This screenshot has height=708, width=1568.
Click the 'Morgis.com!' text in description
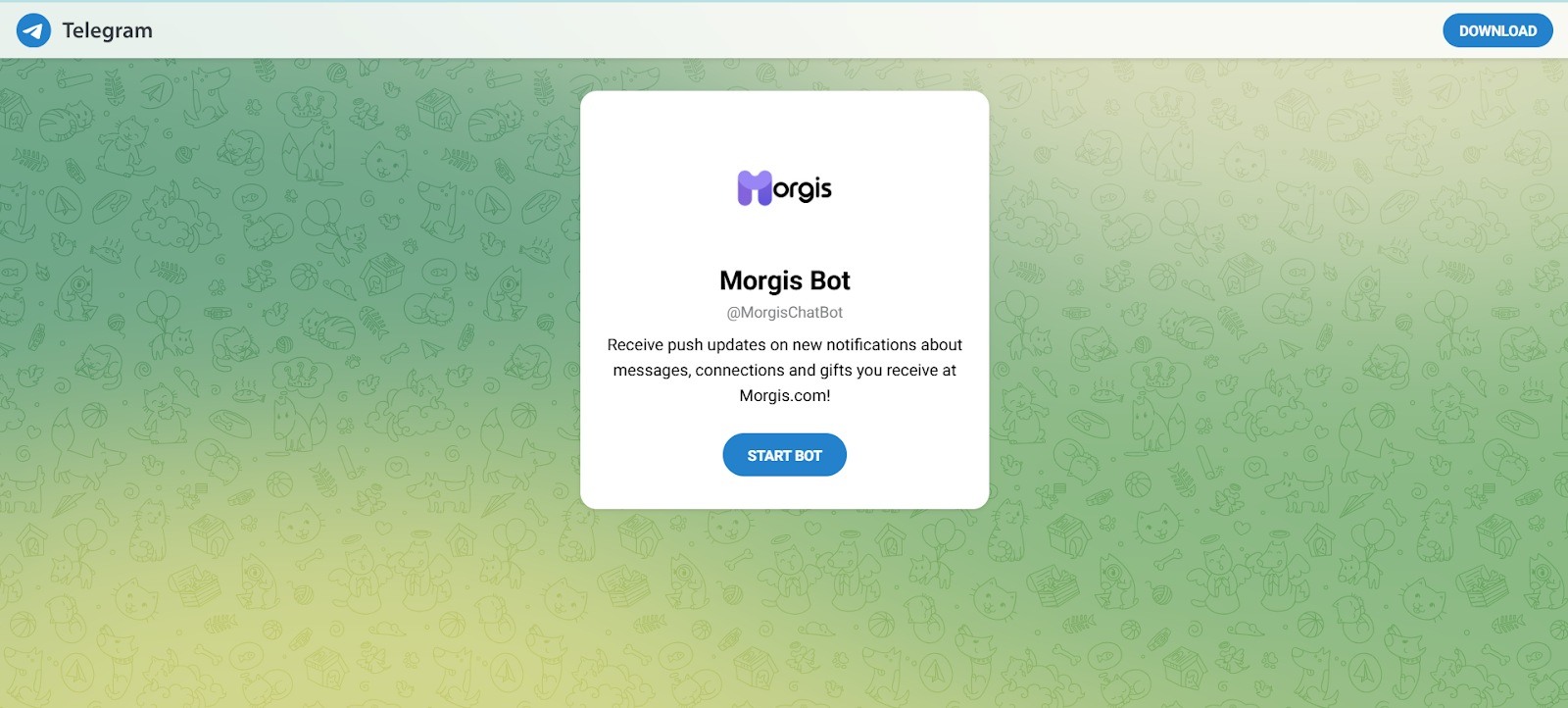coord(784,396)
